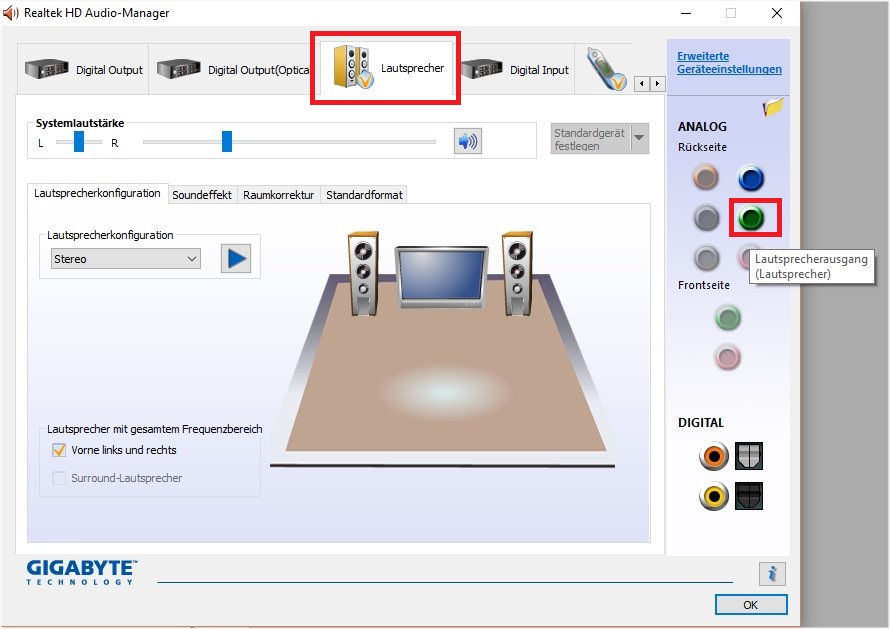The width and height of the screenshot is (890, 629).
Task: Open the partially hidden device tab after Digital Input
Action: pyautogui.click(x=605, y=69)
